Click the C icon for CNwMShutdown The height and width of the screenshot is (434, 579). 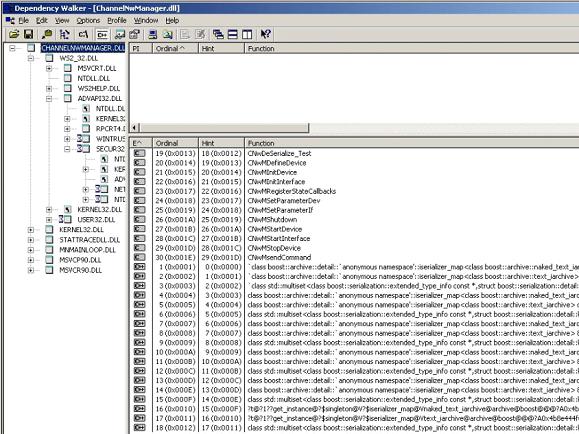[x=139, y=219]
